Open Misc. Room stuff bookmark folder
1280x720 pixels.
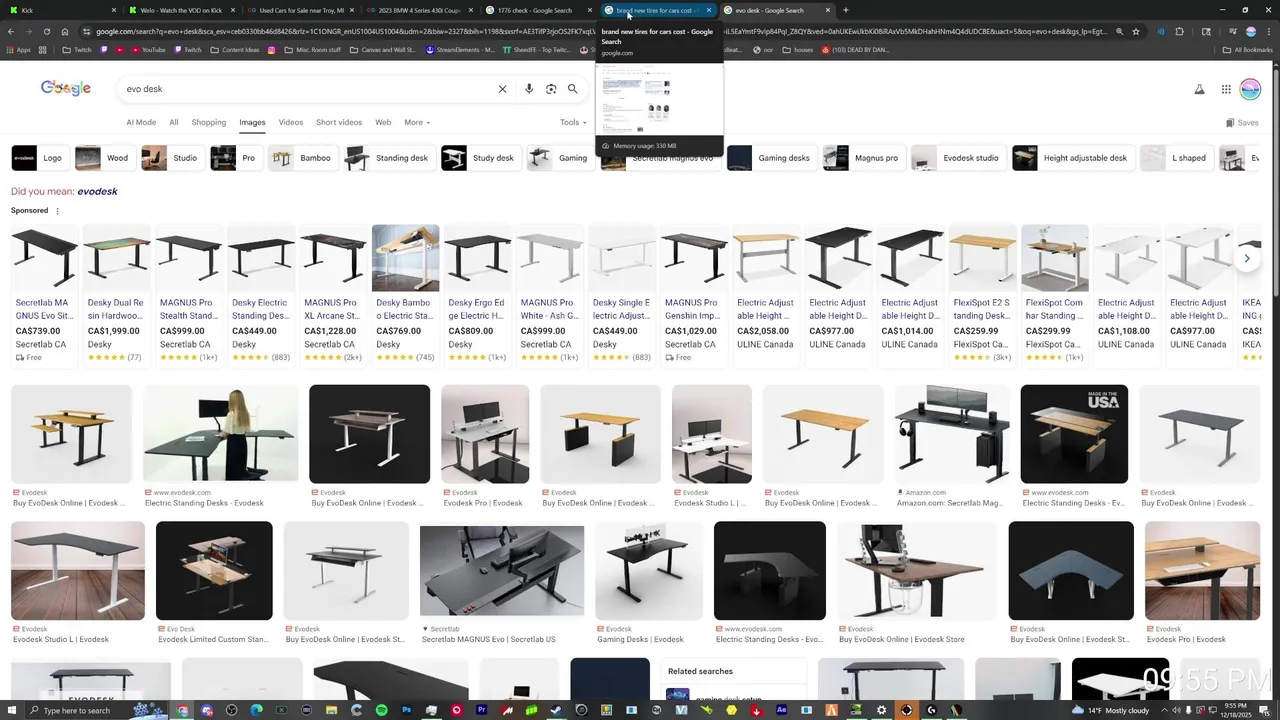(311, 49)
